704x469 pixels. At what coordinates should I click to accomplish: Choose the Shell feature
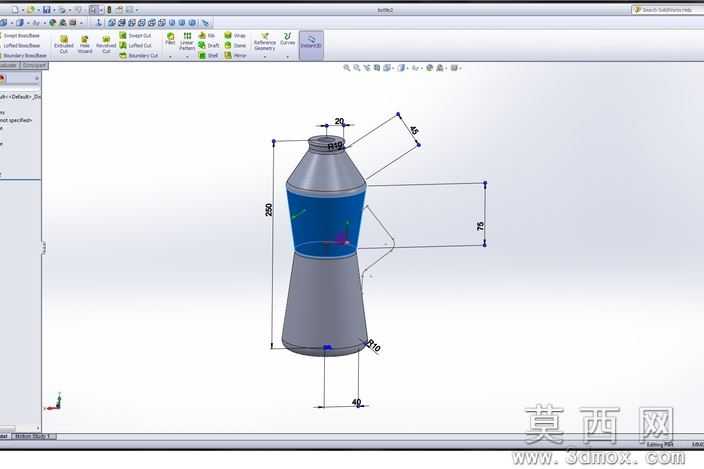[x=208, y=56]
